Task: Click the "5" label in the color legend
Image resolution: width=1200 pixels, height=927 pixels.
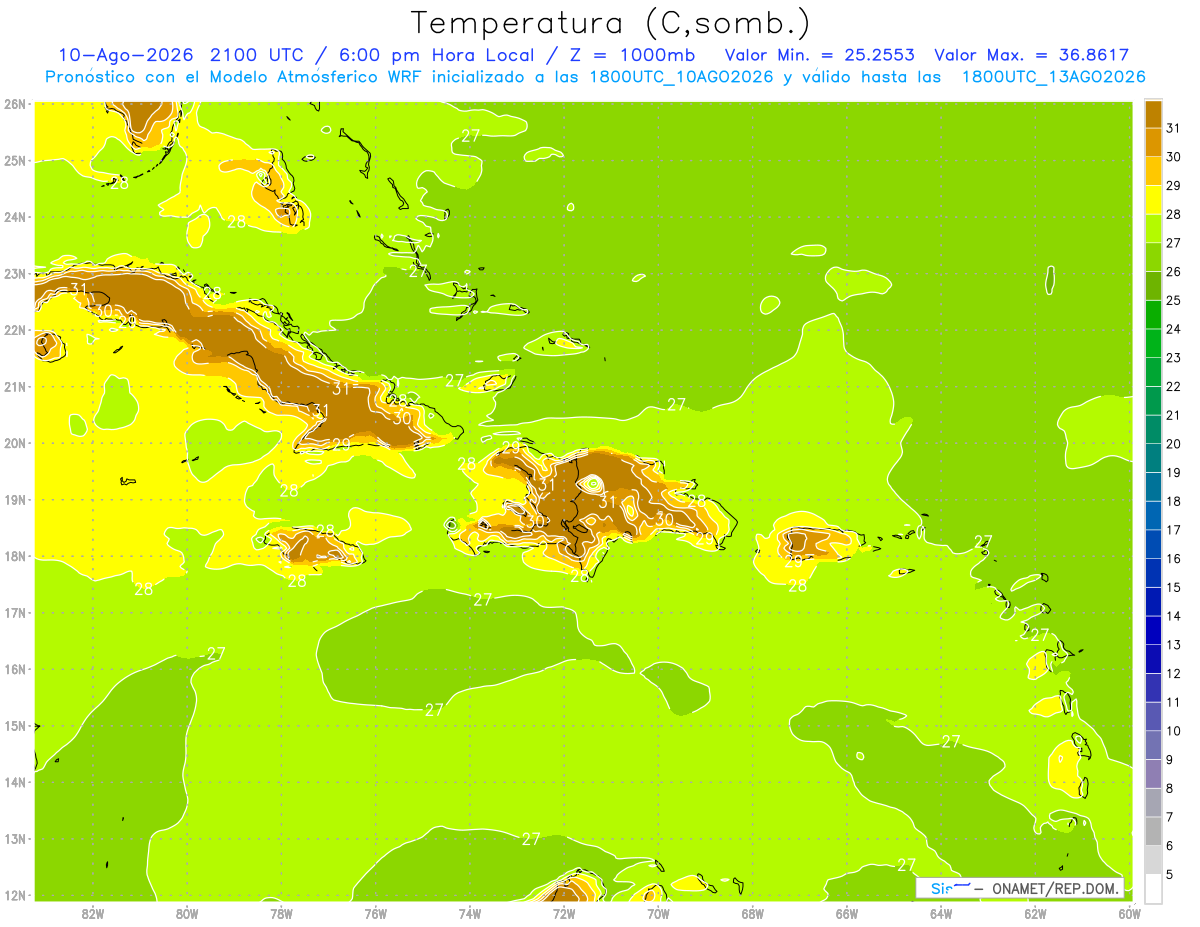Action: point(1170,874)
